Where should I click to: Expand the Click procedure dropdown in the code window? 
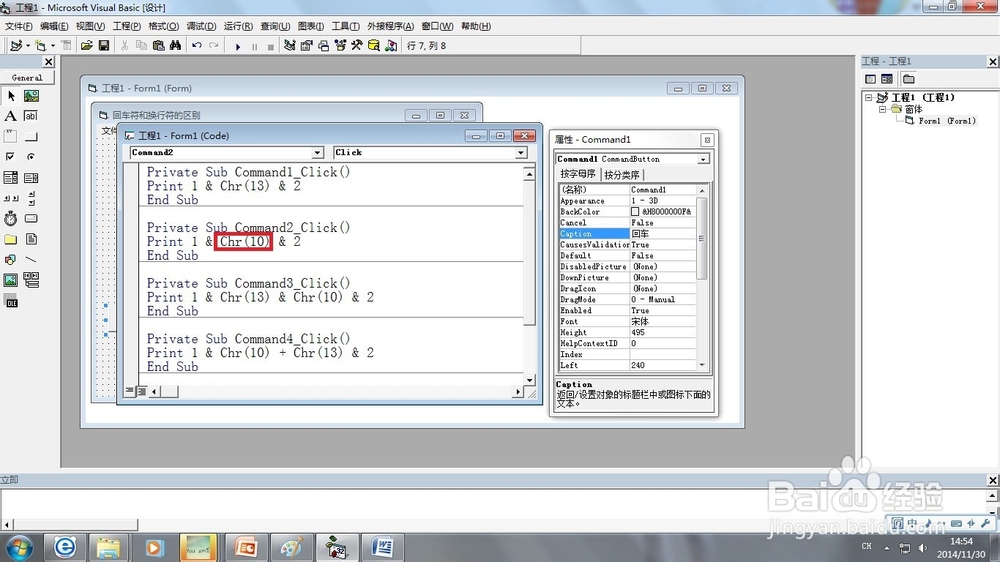click(521, 152)
